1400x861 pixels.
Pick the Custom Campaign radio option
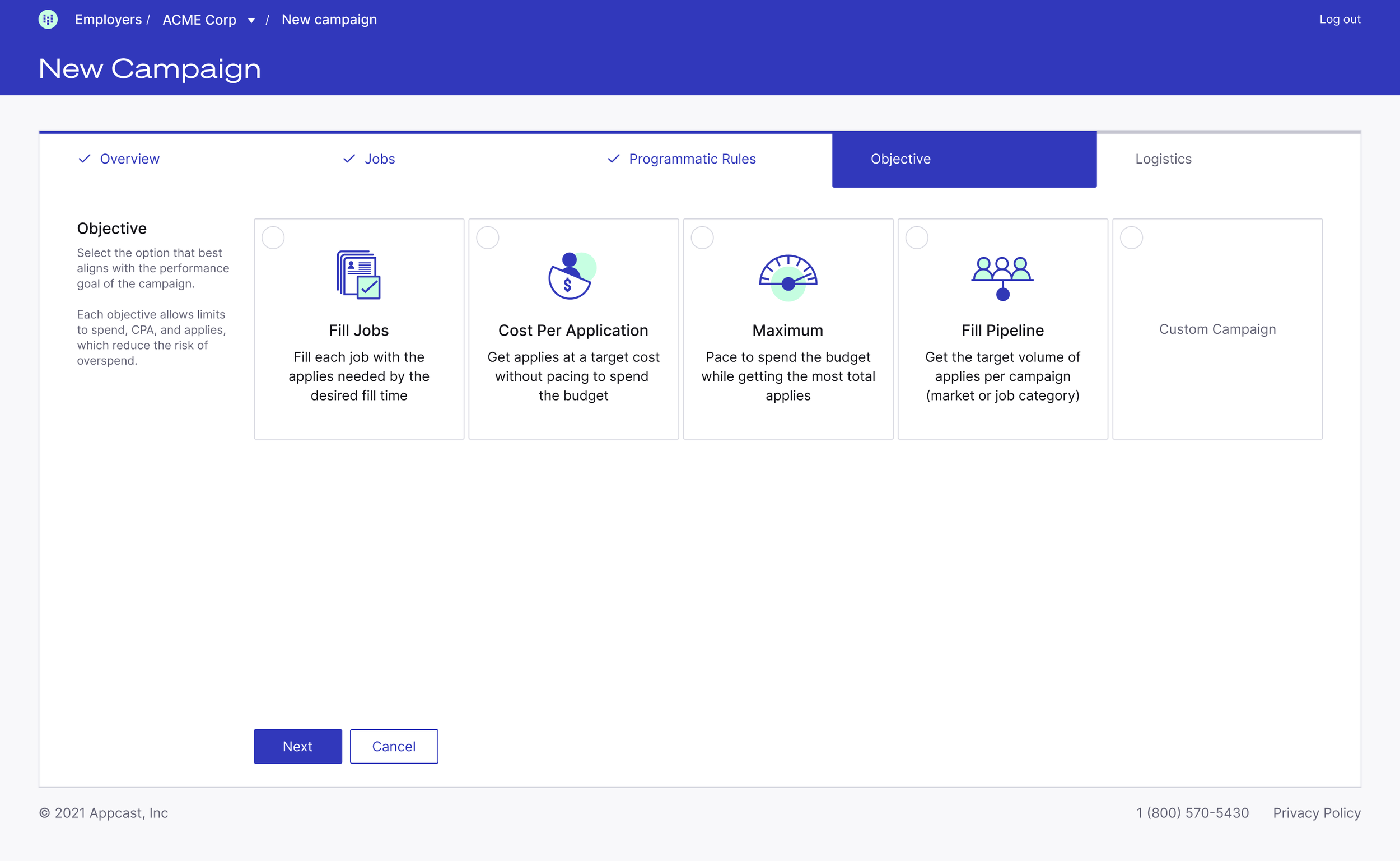(x=1131, y=238)
